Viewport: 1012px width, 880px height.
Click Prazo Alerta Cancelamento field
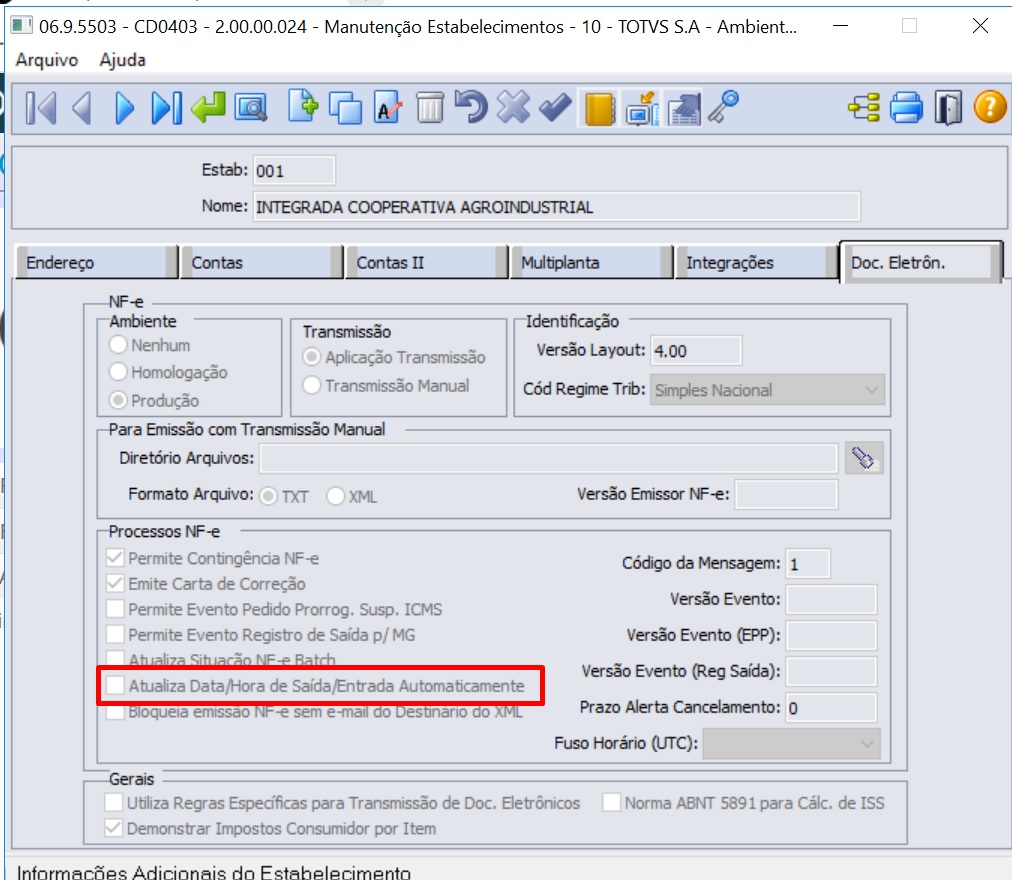[831, 708]
